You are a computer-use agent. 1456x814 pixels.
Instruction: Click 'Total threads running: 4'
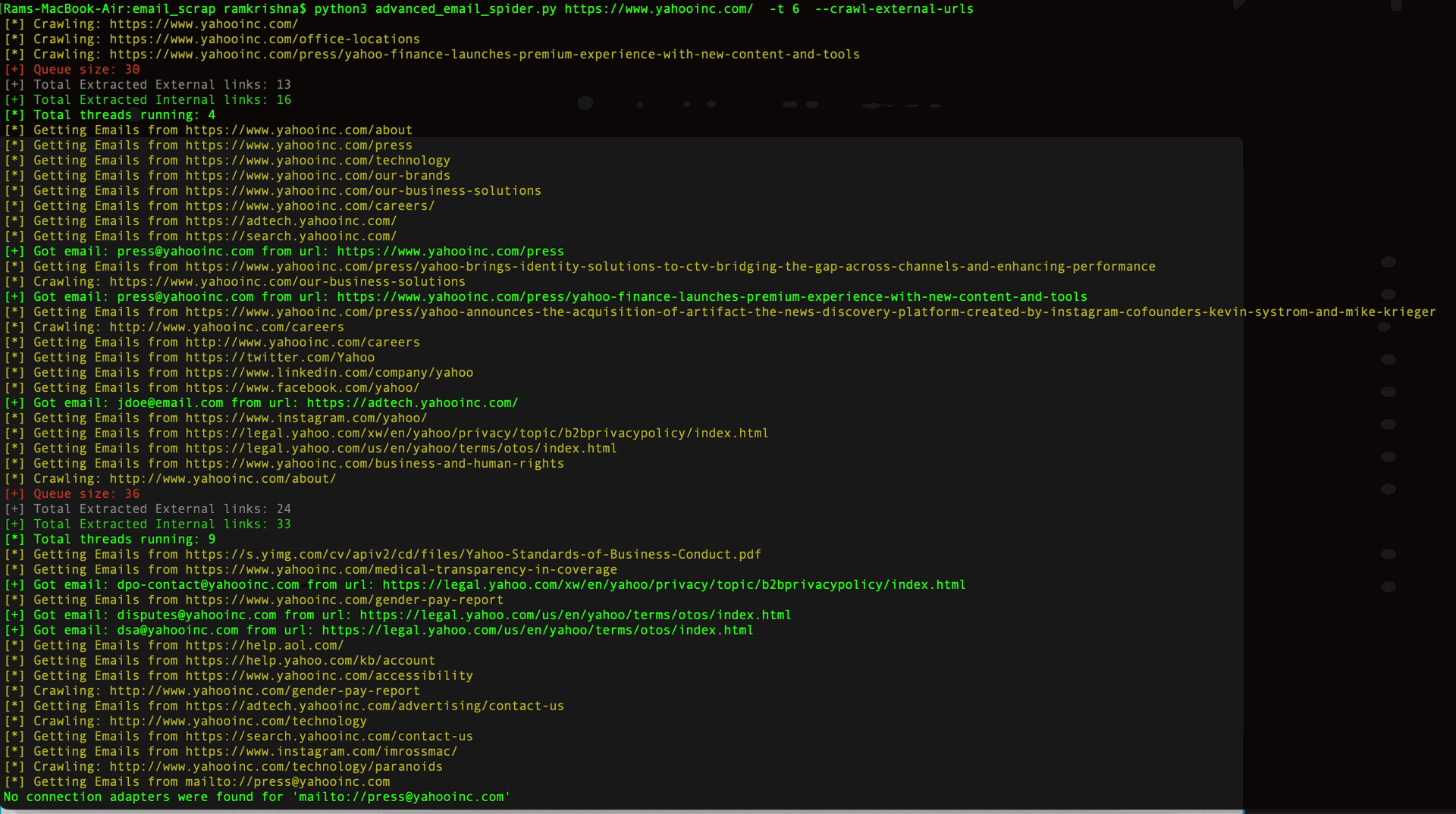110,115
